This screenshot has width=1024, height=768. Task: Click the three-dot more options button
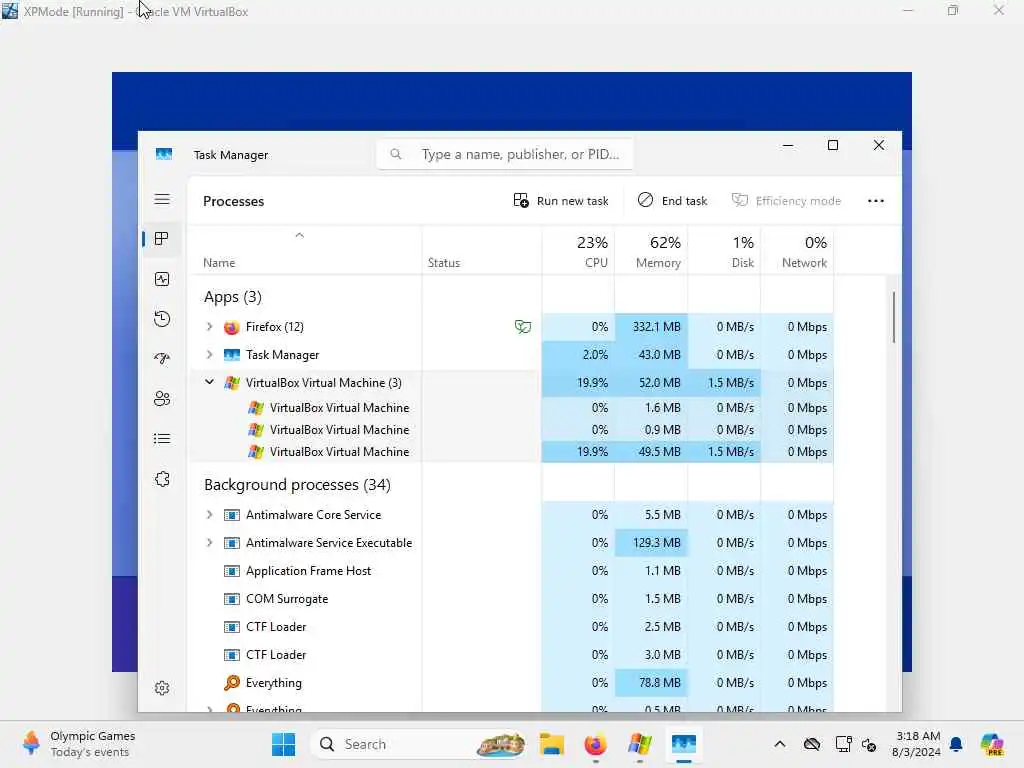(x=876, y=201)
